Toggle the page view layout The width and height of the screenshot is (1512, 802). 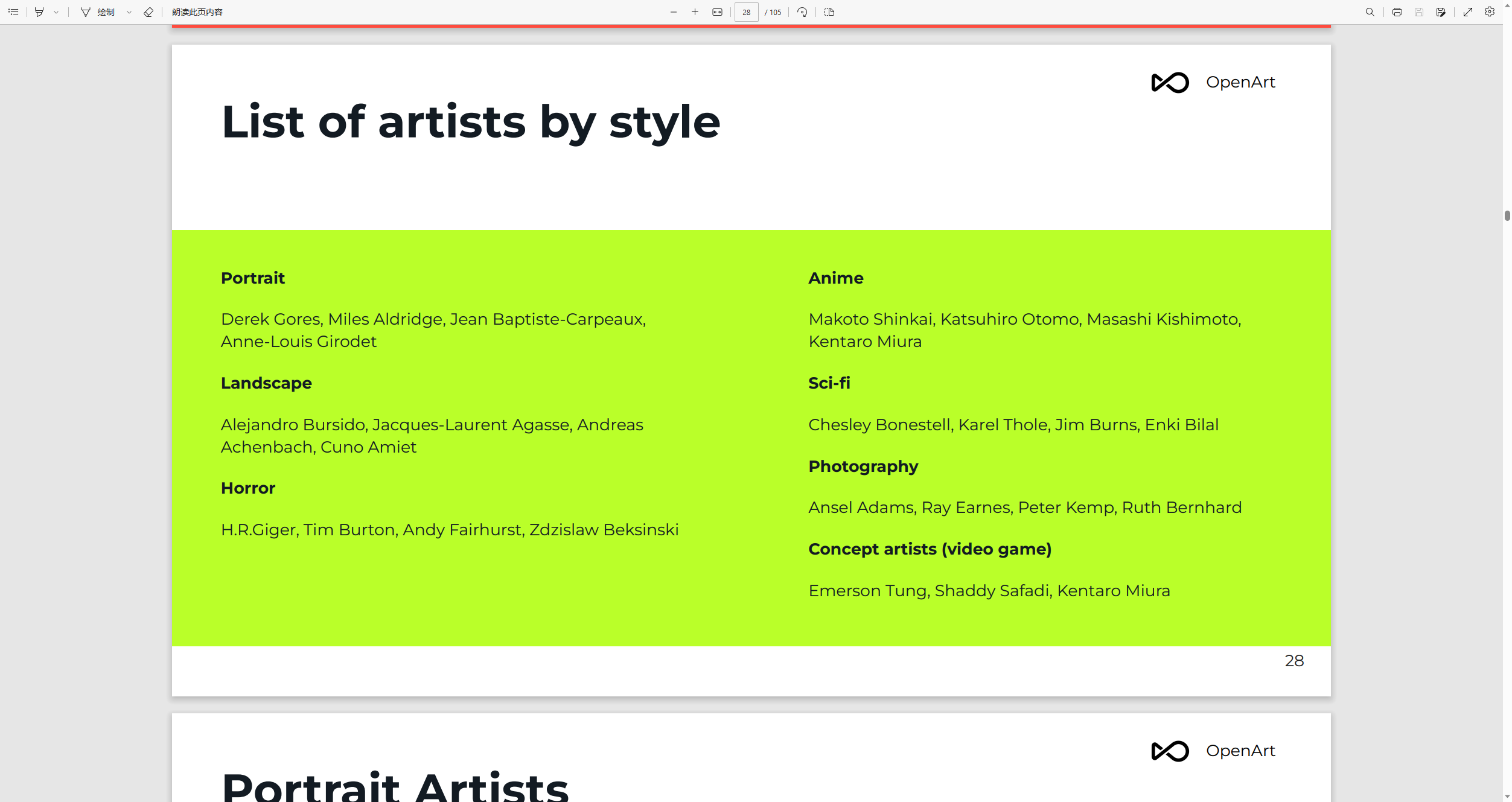click(829, 12)
